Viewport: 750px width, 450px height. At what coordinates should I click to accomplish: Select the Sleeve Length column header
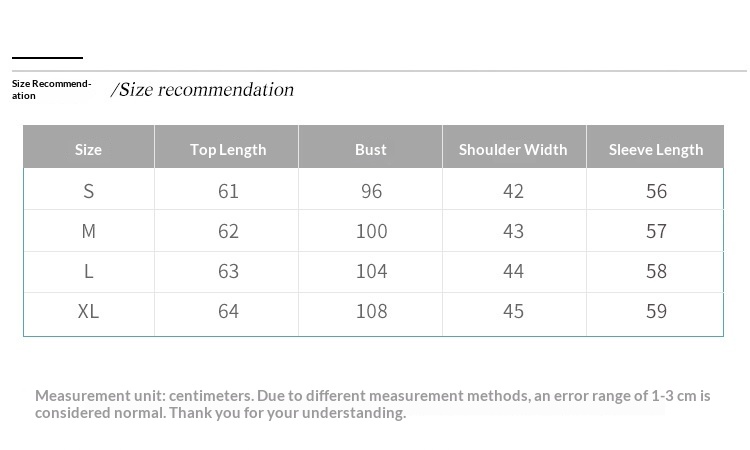(656, 150)
